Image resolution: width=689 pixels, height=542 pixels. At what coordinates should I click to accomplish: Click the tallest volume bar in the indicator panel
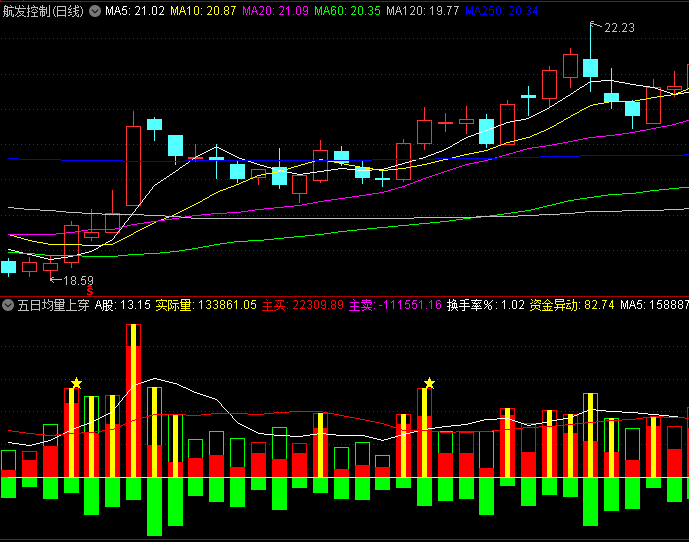(134, 400)
